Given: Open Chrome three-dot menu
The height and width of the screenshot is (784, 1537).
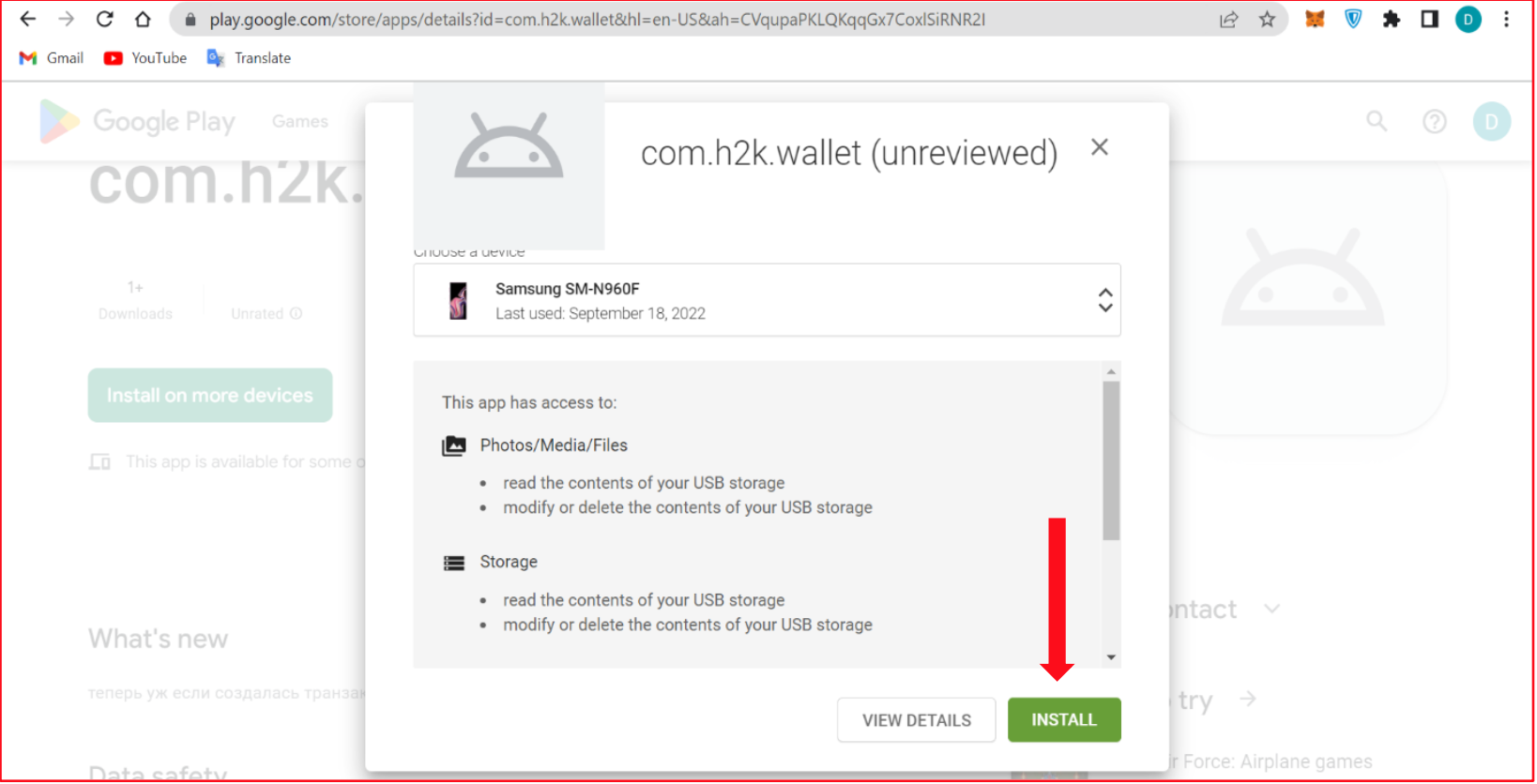Looking at the screenshot, I should pos(1506,20).
